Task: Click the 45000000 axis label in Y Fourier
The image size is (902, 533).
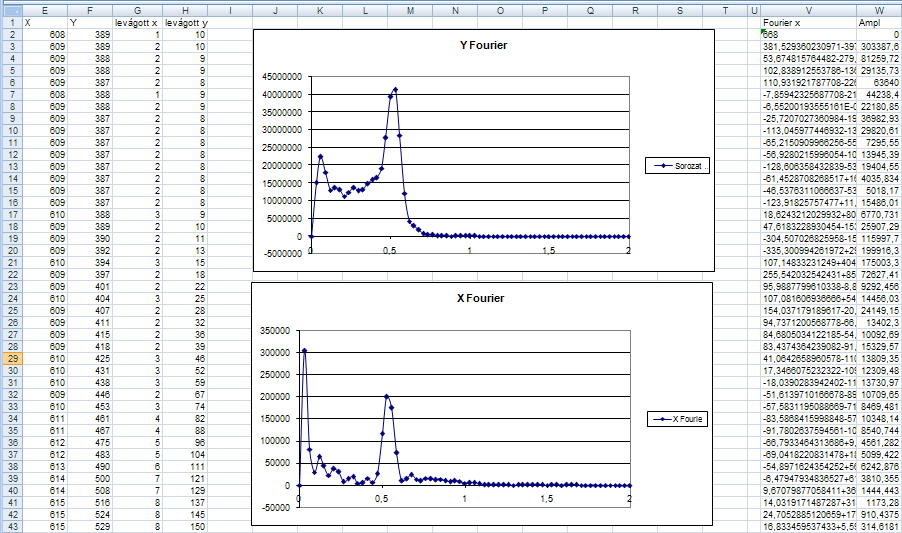Action: click(282, 76)
